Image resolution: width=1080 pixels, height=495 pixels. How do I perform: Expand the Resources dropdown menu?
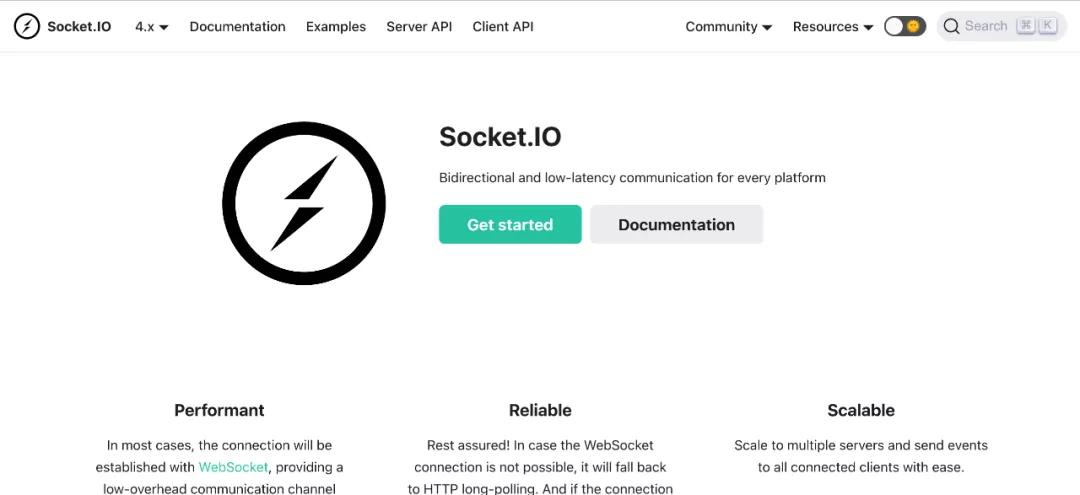pos(833,27)
